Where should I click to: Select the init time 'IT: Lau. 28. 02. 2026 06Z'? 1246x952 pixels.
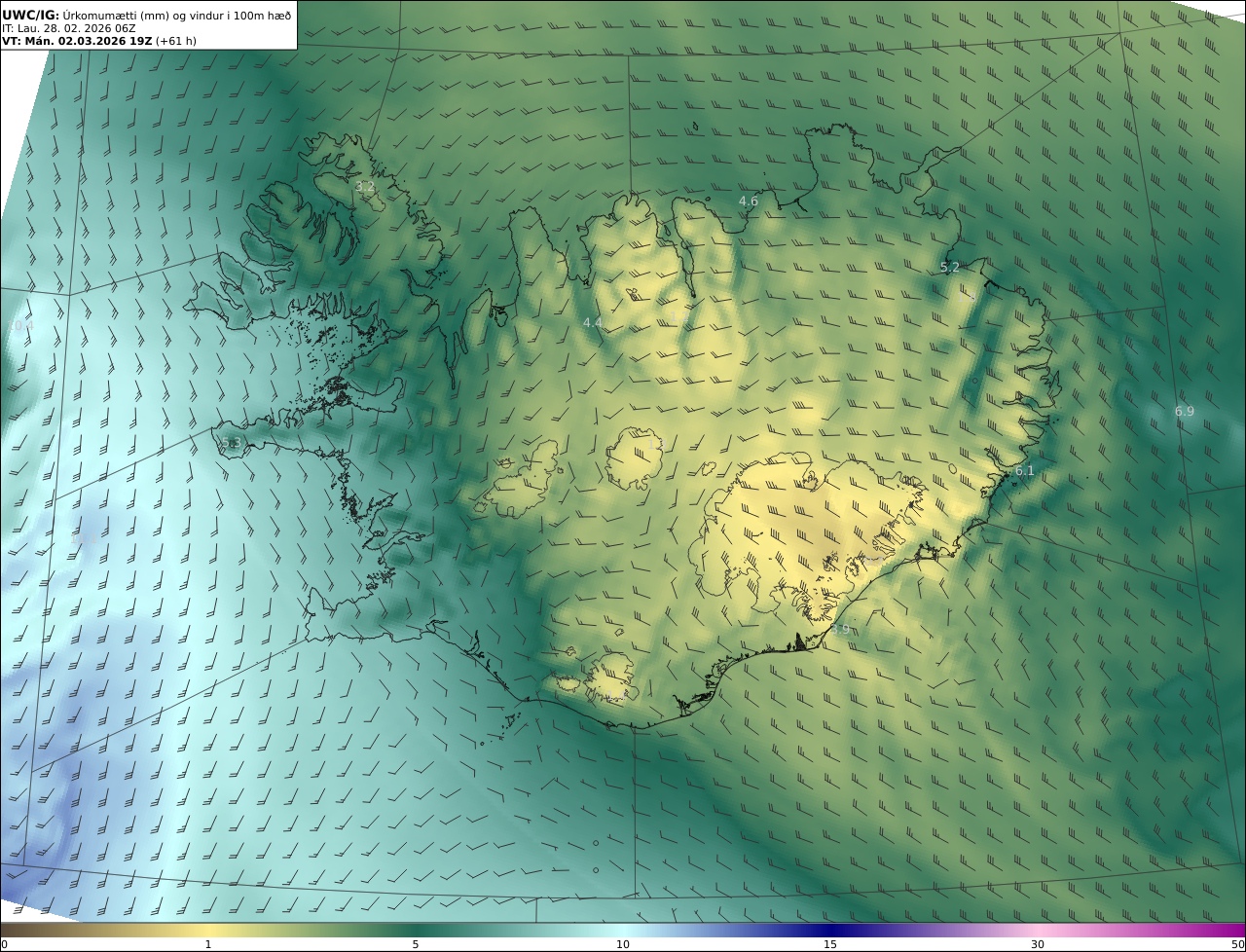69,28
